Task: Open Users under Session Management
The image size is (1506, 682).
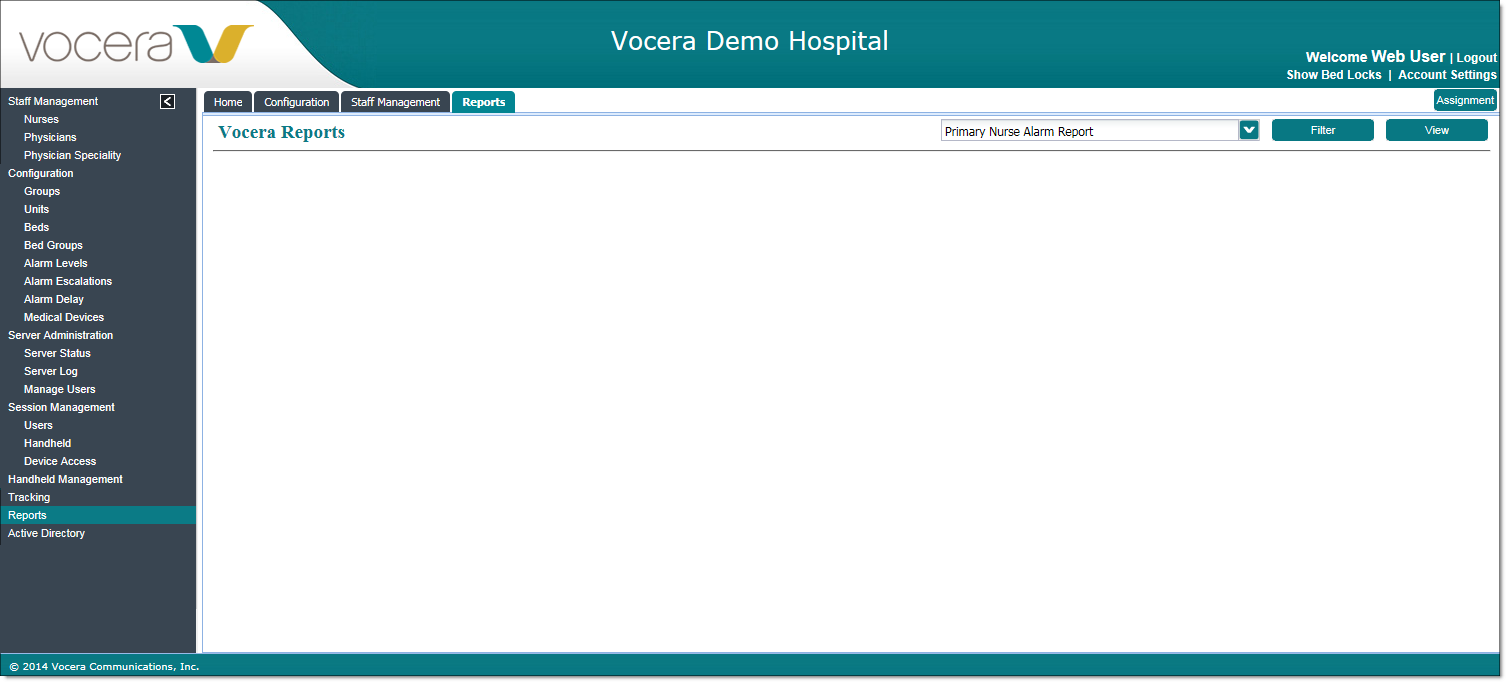Action: [39, 425]
